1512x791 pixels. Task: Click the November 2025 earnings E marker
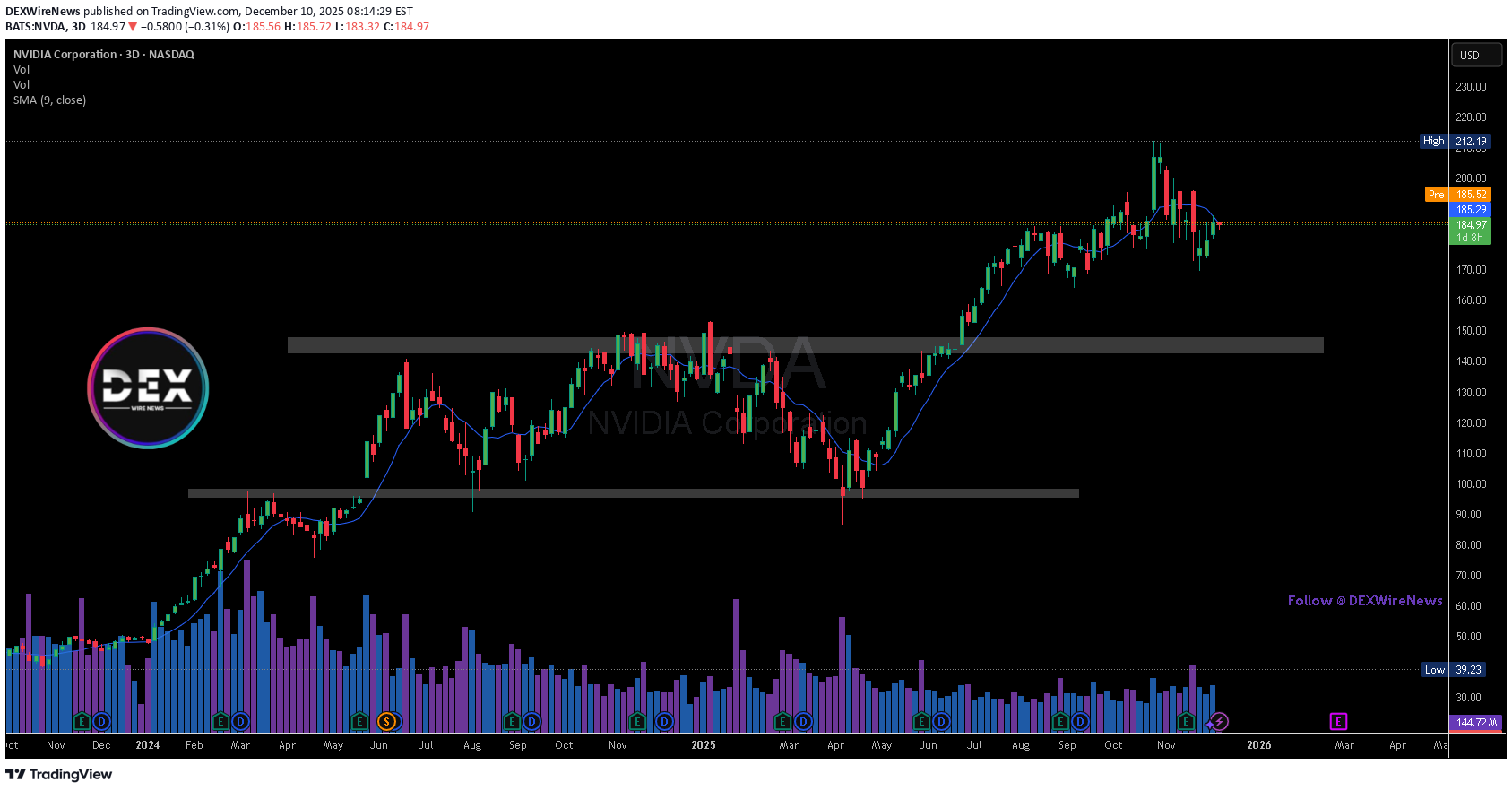(x=1186, y=721)
